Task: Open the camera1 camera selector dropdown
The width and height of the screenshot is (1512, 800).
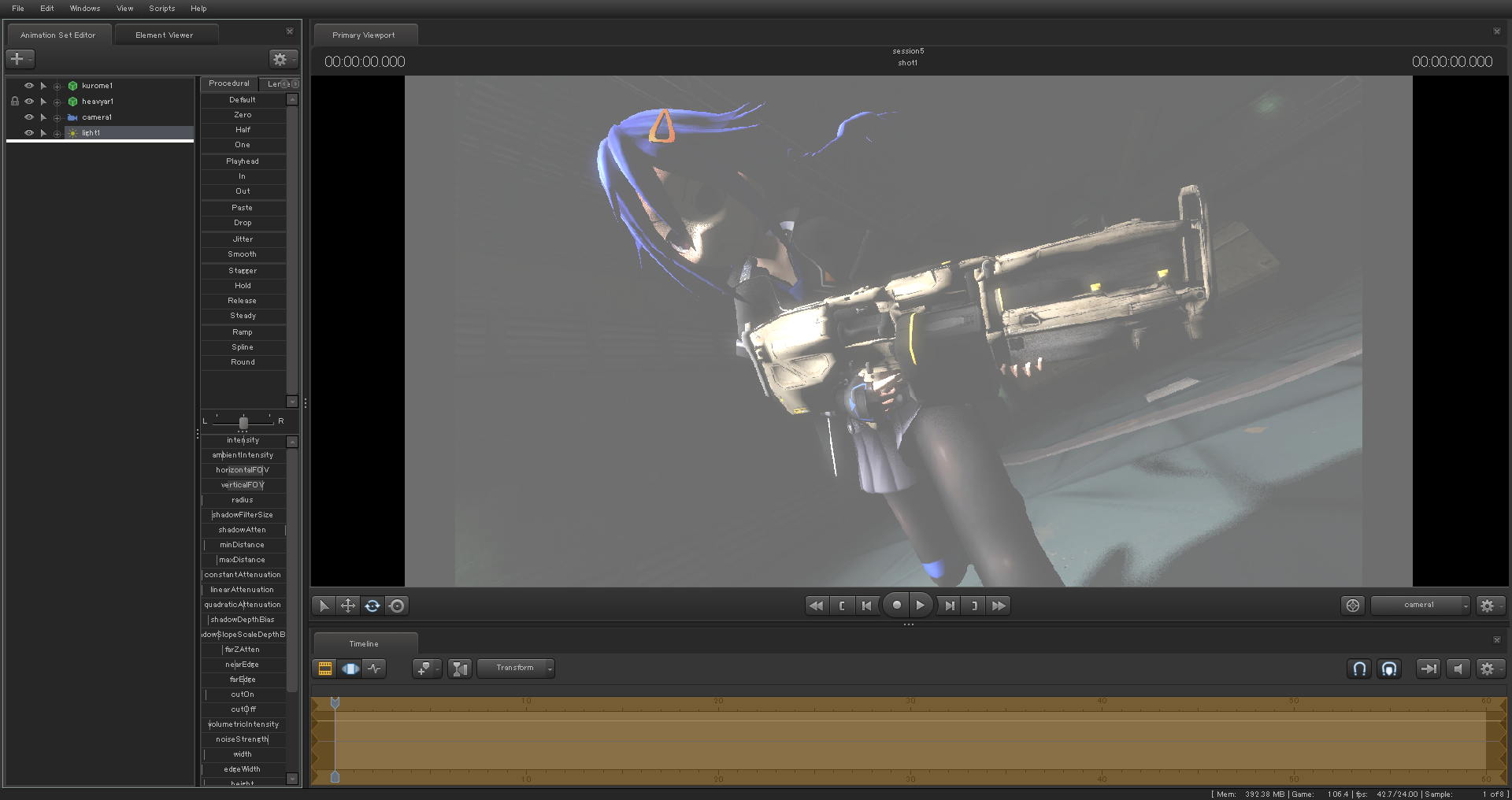Action: 1421,605
